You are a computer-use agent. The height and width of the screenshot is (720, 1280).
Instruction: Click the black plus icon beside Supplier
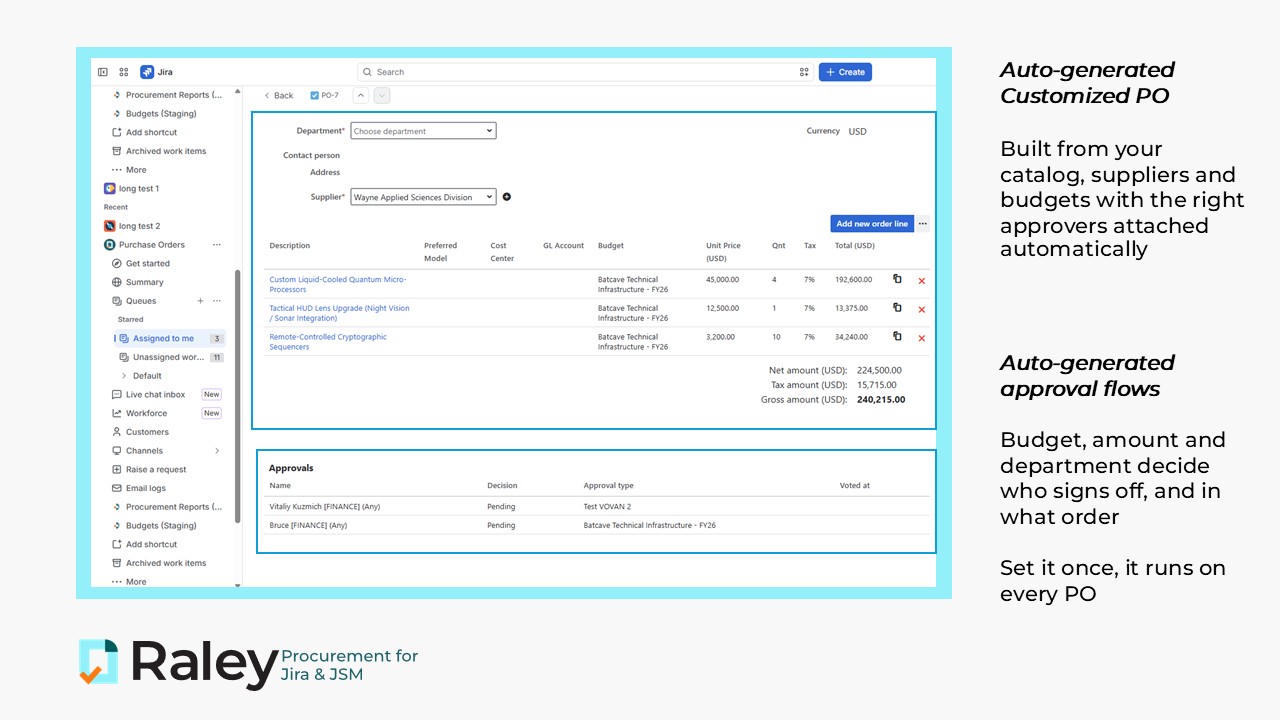tap(507, 197)
